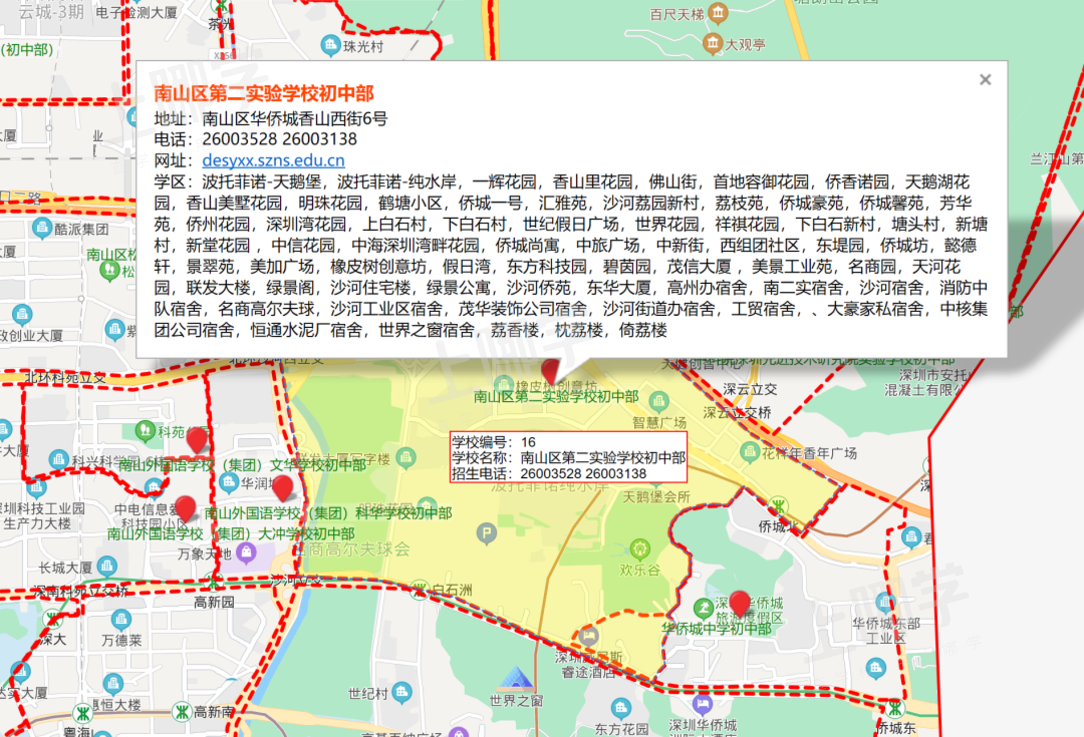Click the 高新南 metro station icon
The width and height of the screenshot is (1084, 737).
pyautogui.click(x=181, y=711)
